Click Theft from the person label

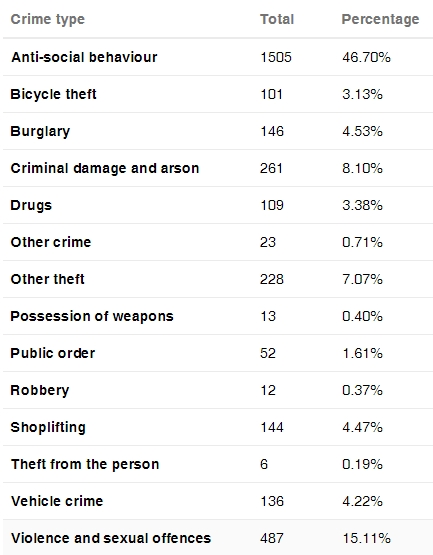pos(85,464)
